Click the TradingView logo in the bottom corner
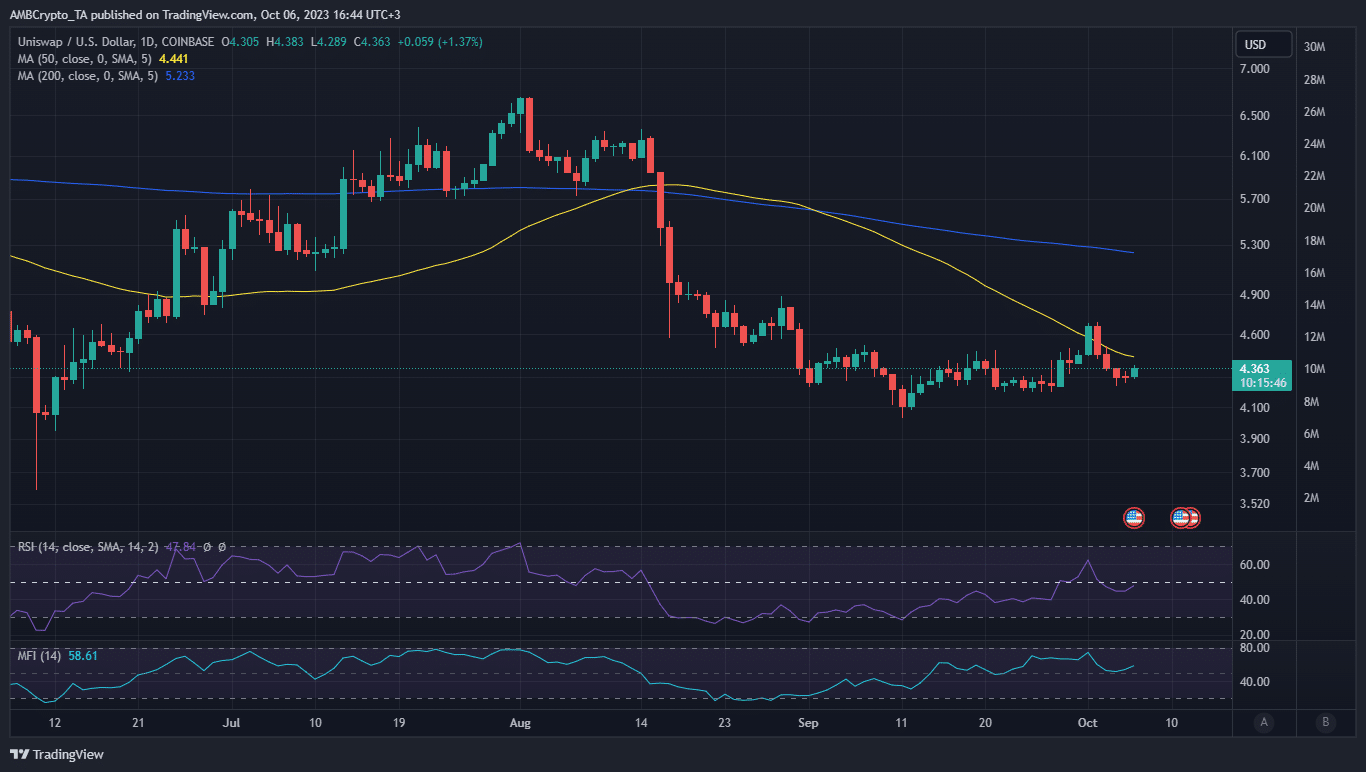This screenshot has width=1366, height=772. coord(57,754)
